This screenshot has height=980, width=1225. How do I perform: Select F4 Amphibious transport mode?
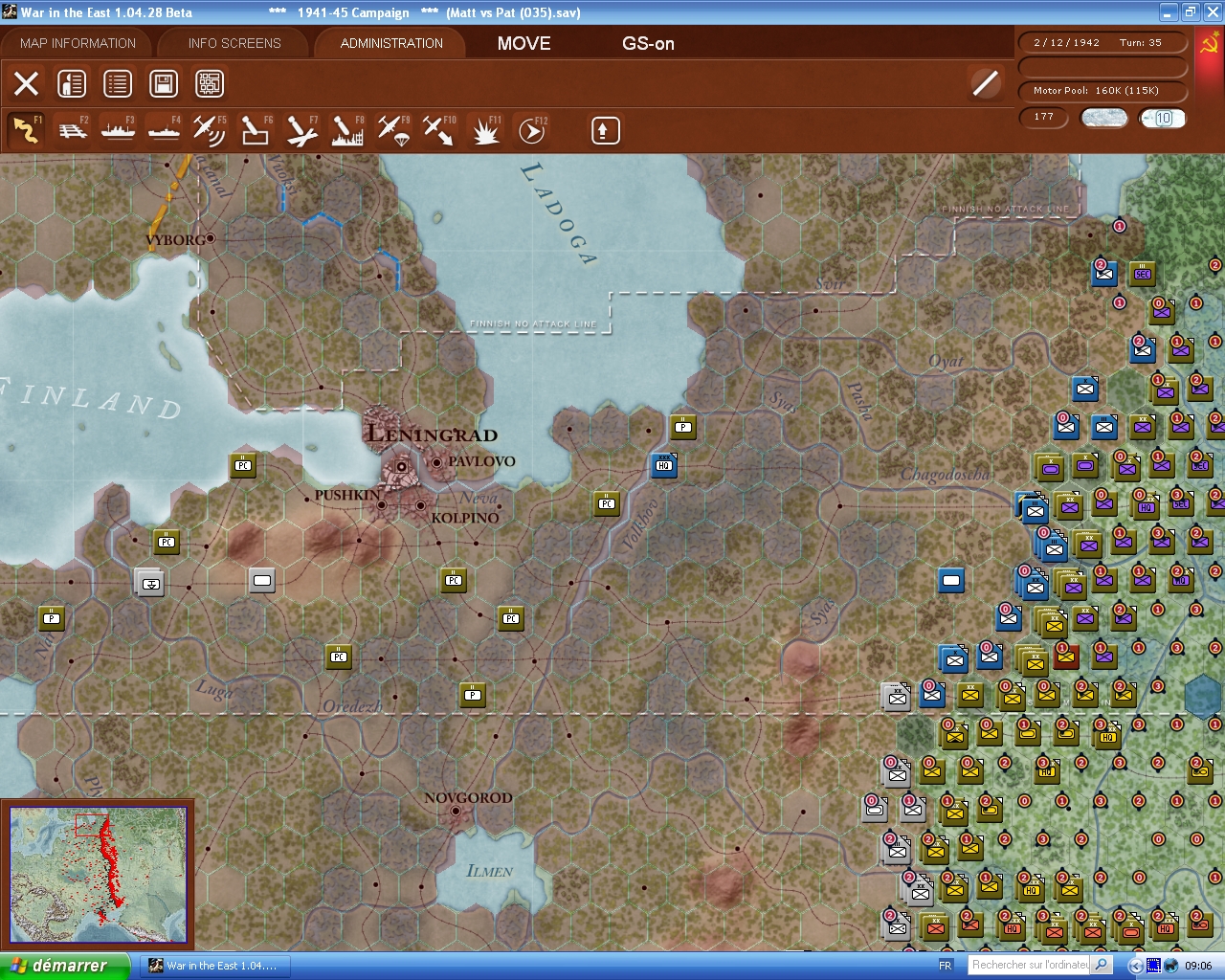164,130
